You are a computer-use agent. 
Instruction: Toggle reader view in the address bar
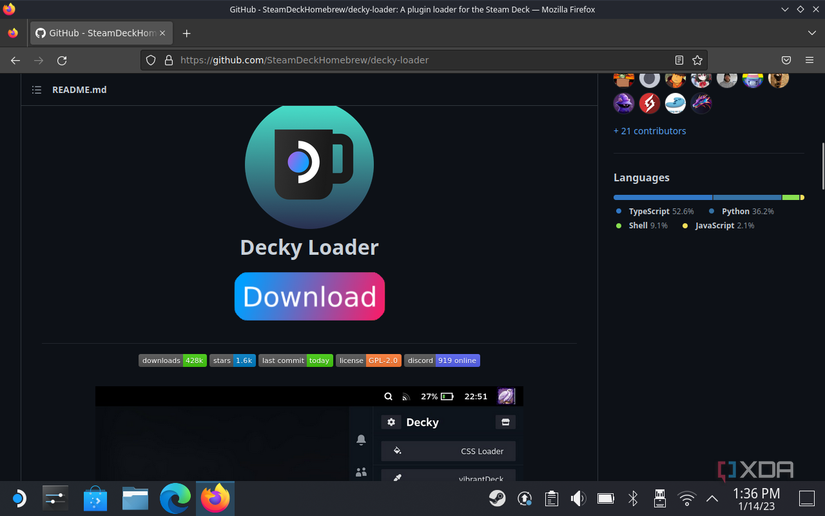pyautogui.click(x=679, y=60)
